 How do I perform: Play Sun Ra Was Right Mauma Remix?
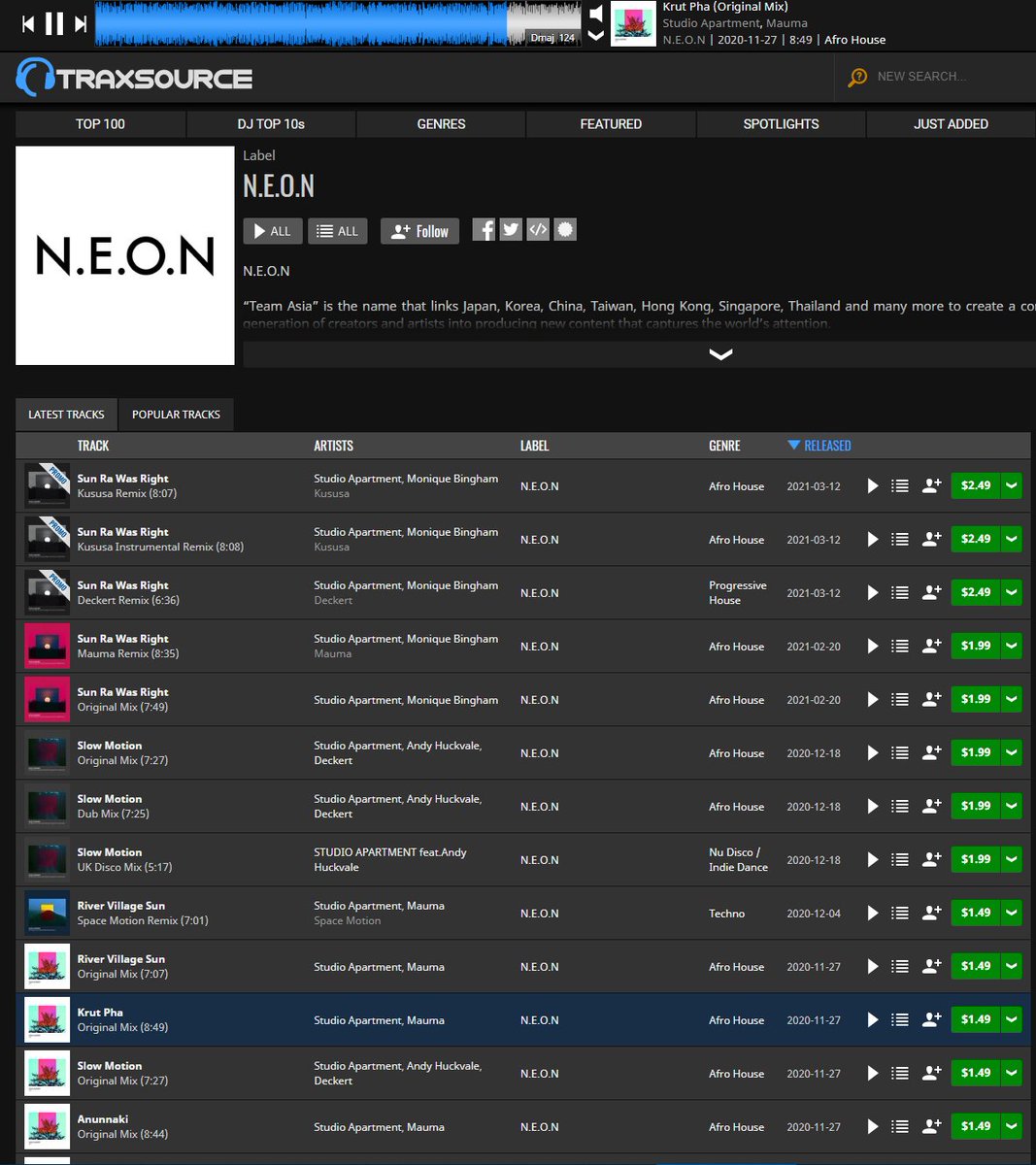click(x=872, y=646)
